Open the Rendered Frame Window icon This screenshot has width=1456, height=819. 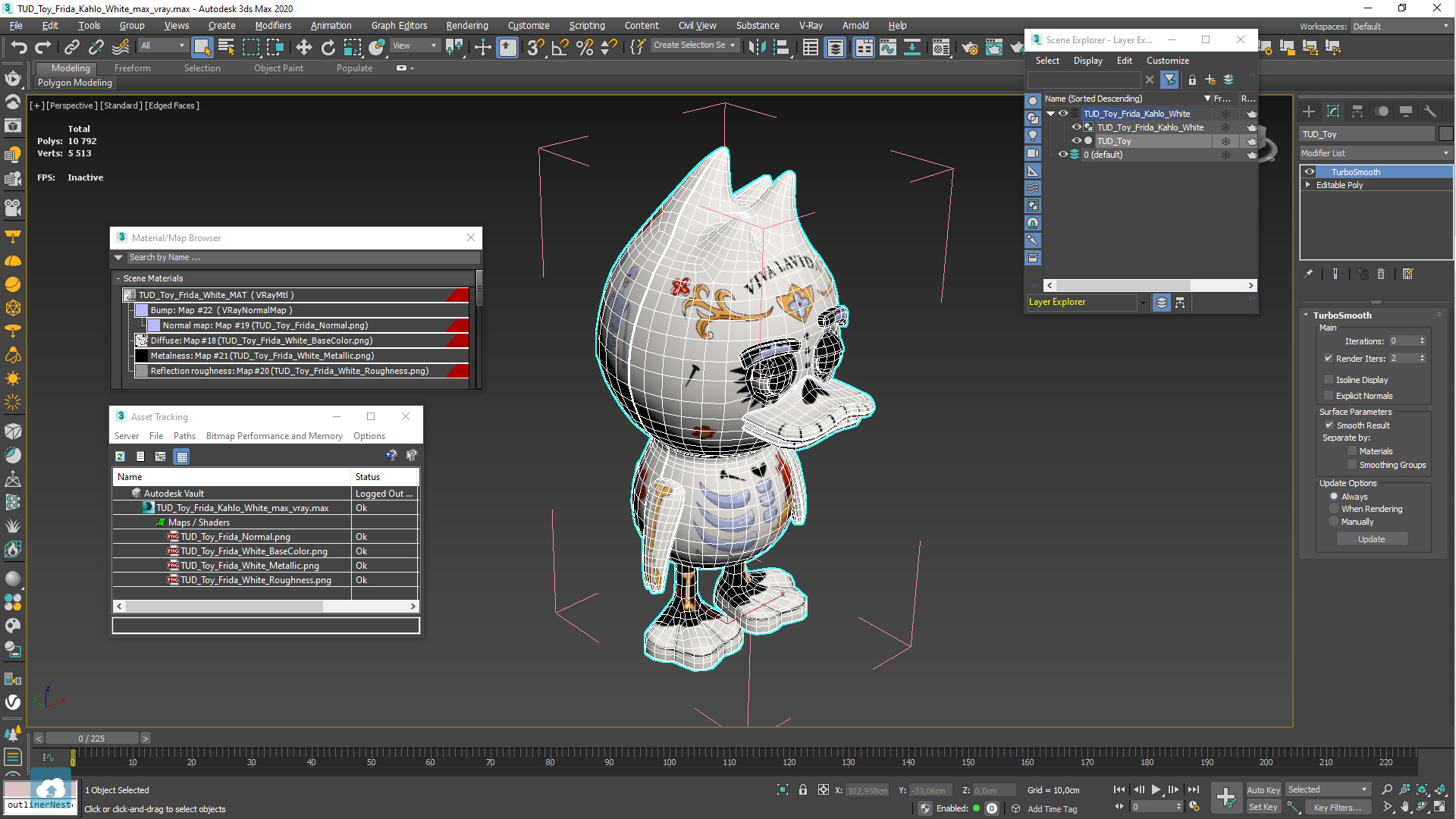tap(994, 48)
